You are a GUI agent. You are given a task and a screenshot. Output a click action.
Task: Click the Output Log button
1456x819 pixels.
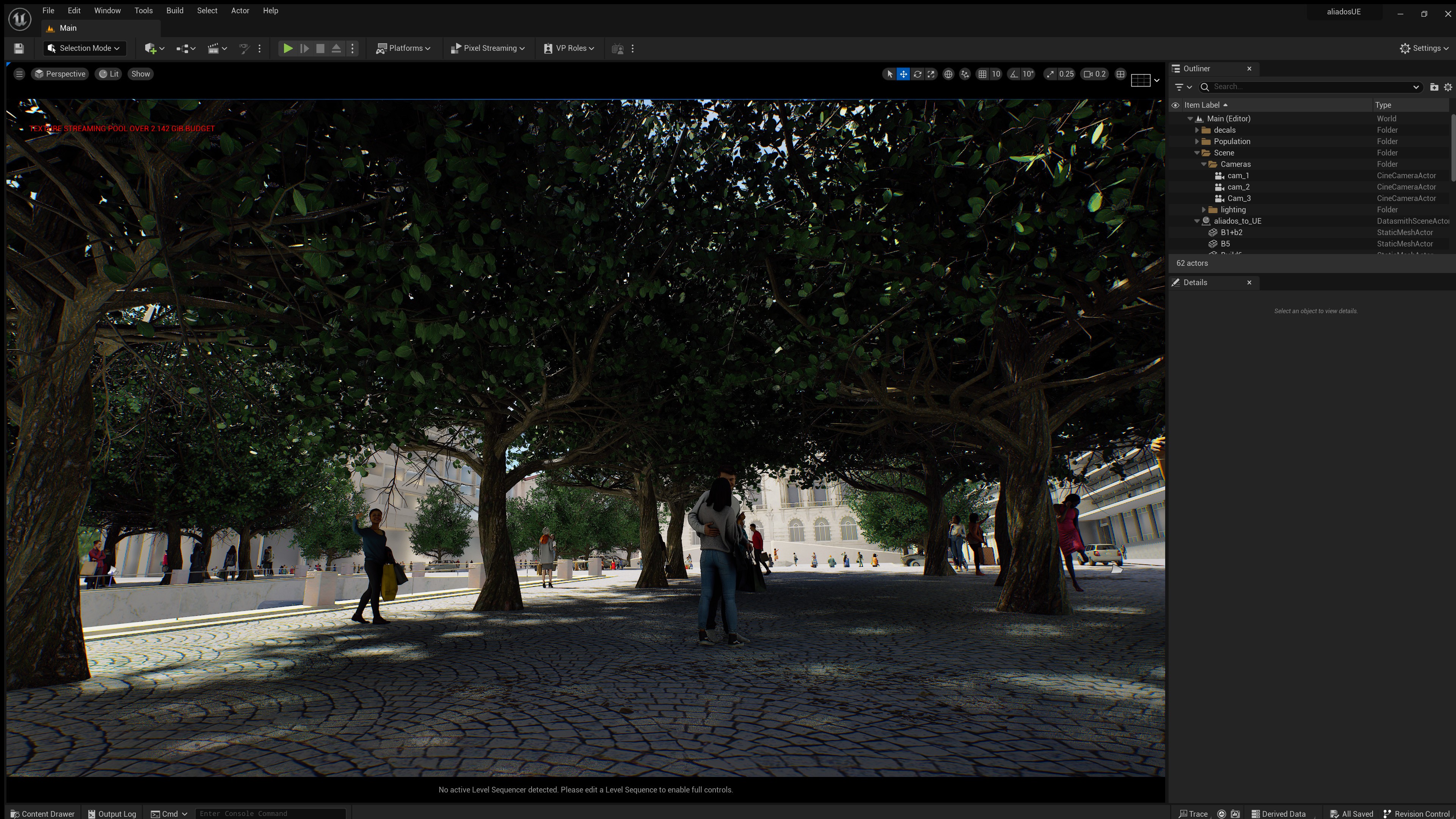tap(112, 814)
